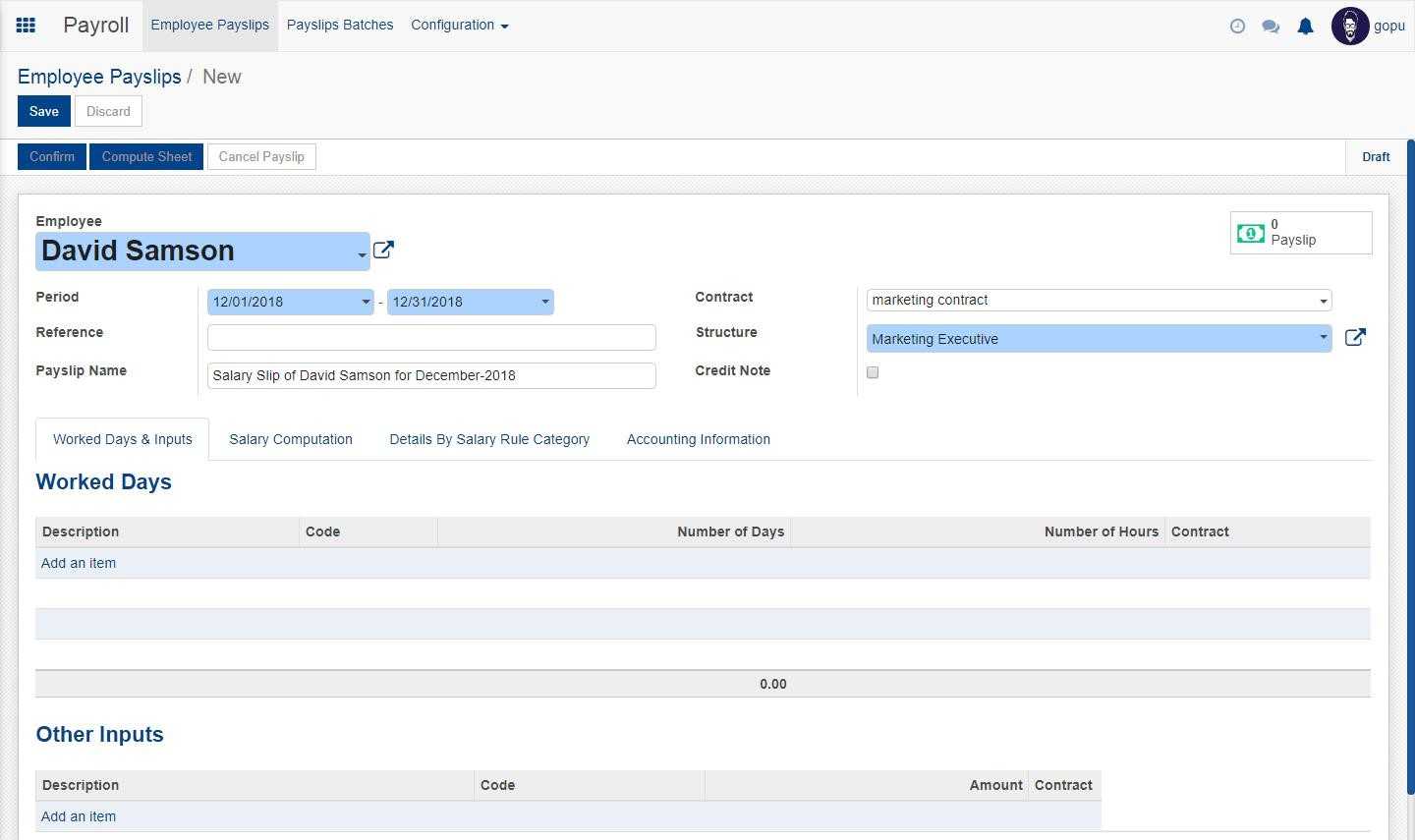Open Structure external link icon

tap(1355, 338)
